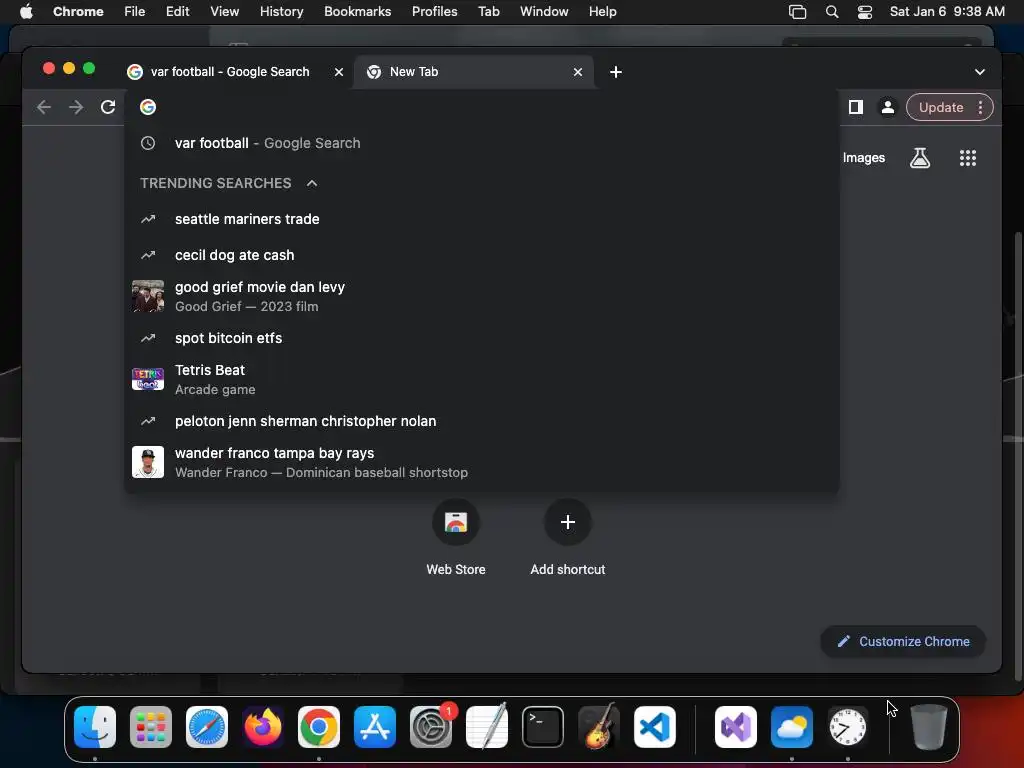Open Finder from the dock
Screen dimensions: 1024x768
95,727
